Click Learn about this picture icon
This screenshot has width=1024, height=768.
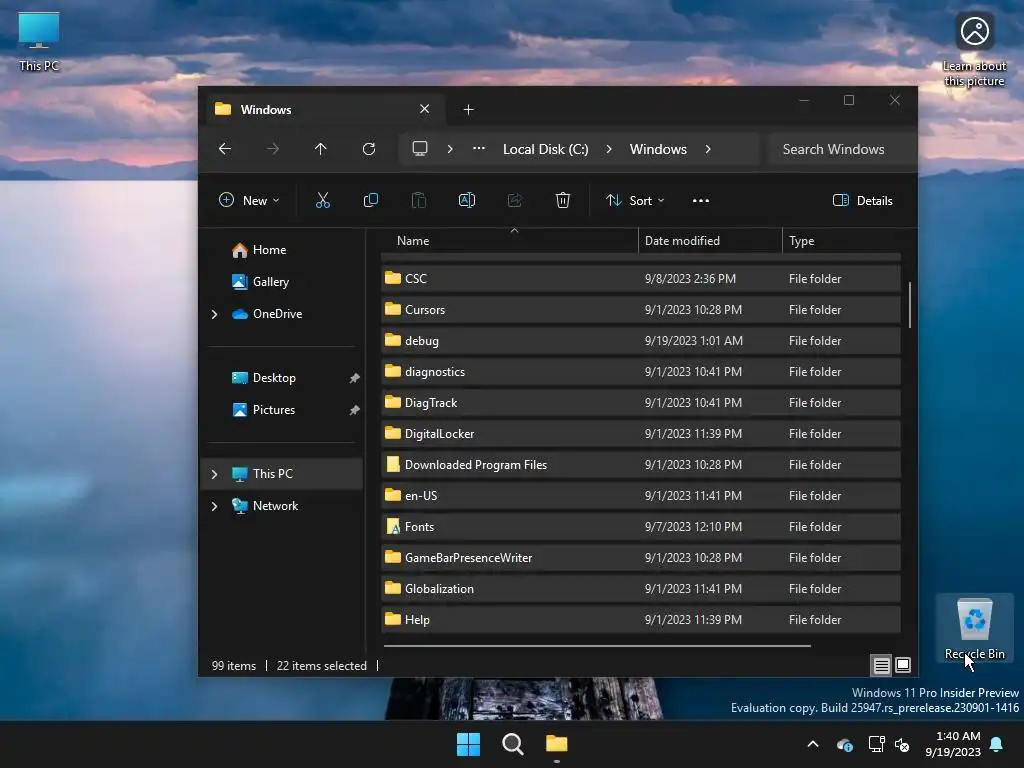974,50
